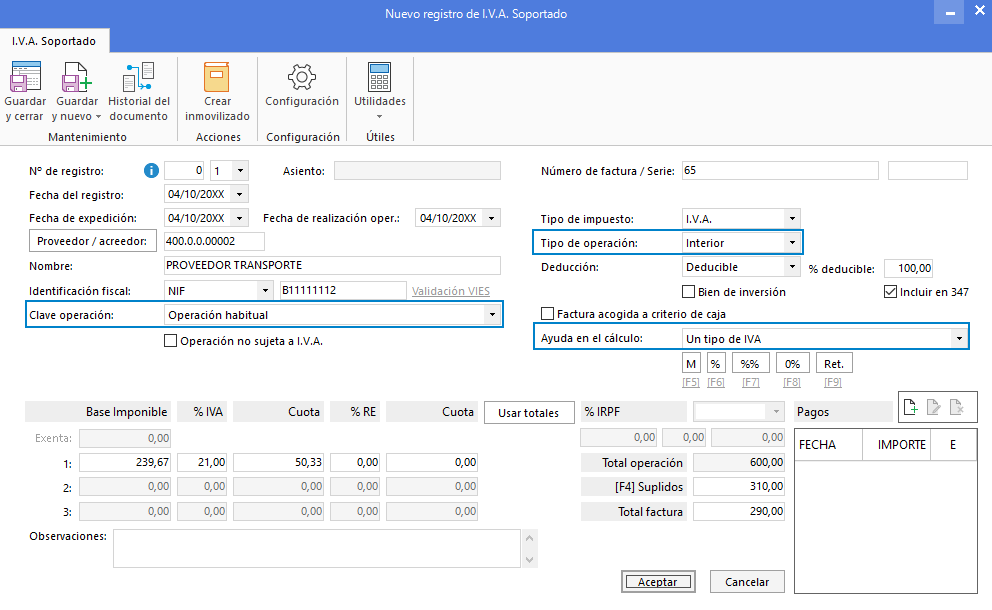992x610 pixels.
Task: Expand the Identificación fiscal NIF dropdown
Action: pyautogui.click(x=265, y=291)
